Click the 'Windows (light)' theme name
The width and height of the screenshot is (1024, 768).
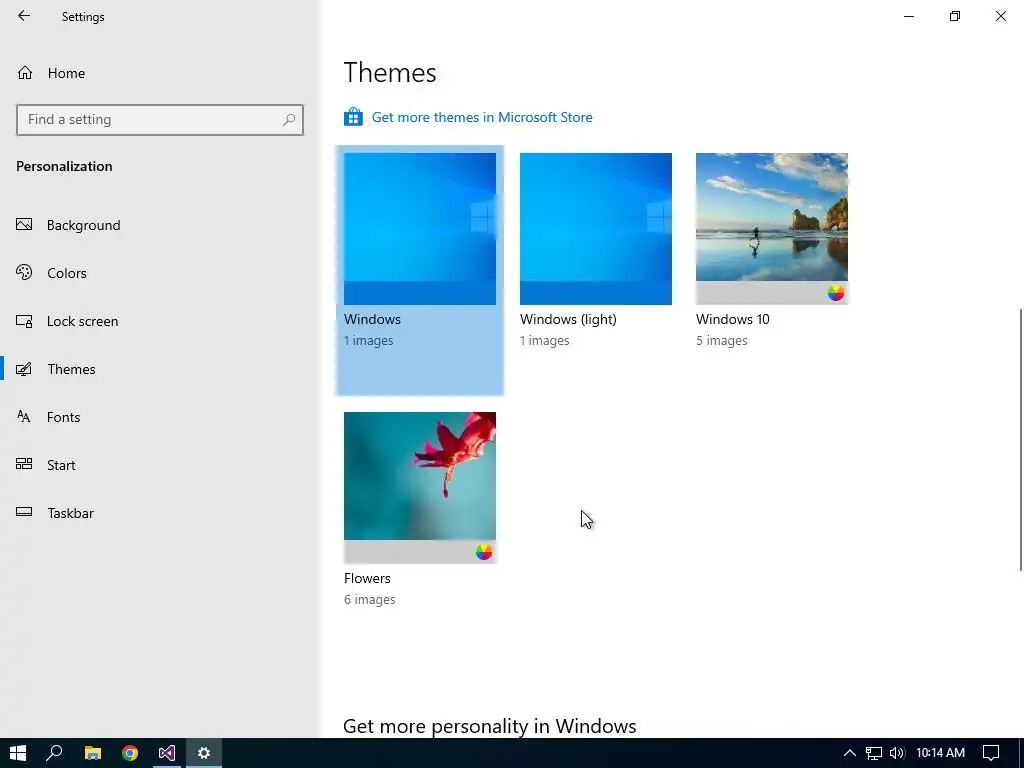[568, 319]
